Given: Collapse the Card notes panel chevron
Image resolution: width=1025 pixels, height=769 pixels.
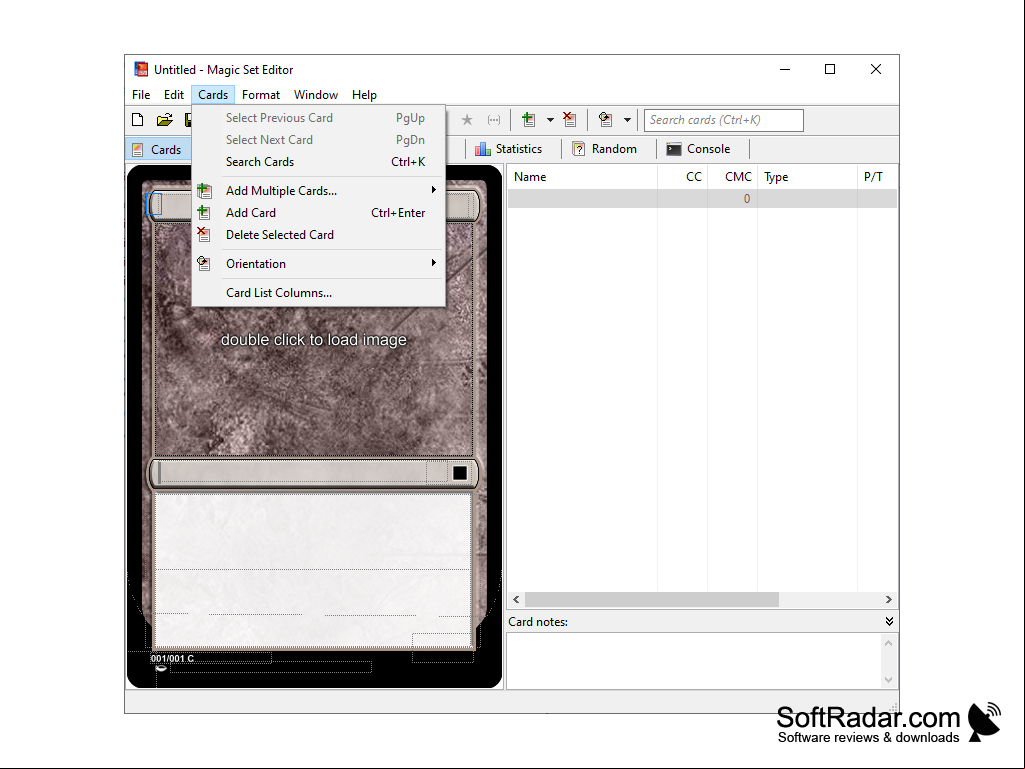Looking at the screenshot, I should point(889,621).
